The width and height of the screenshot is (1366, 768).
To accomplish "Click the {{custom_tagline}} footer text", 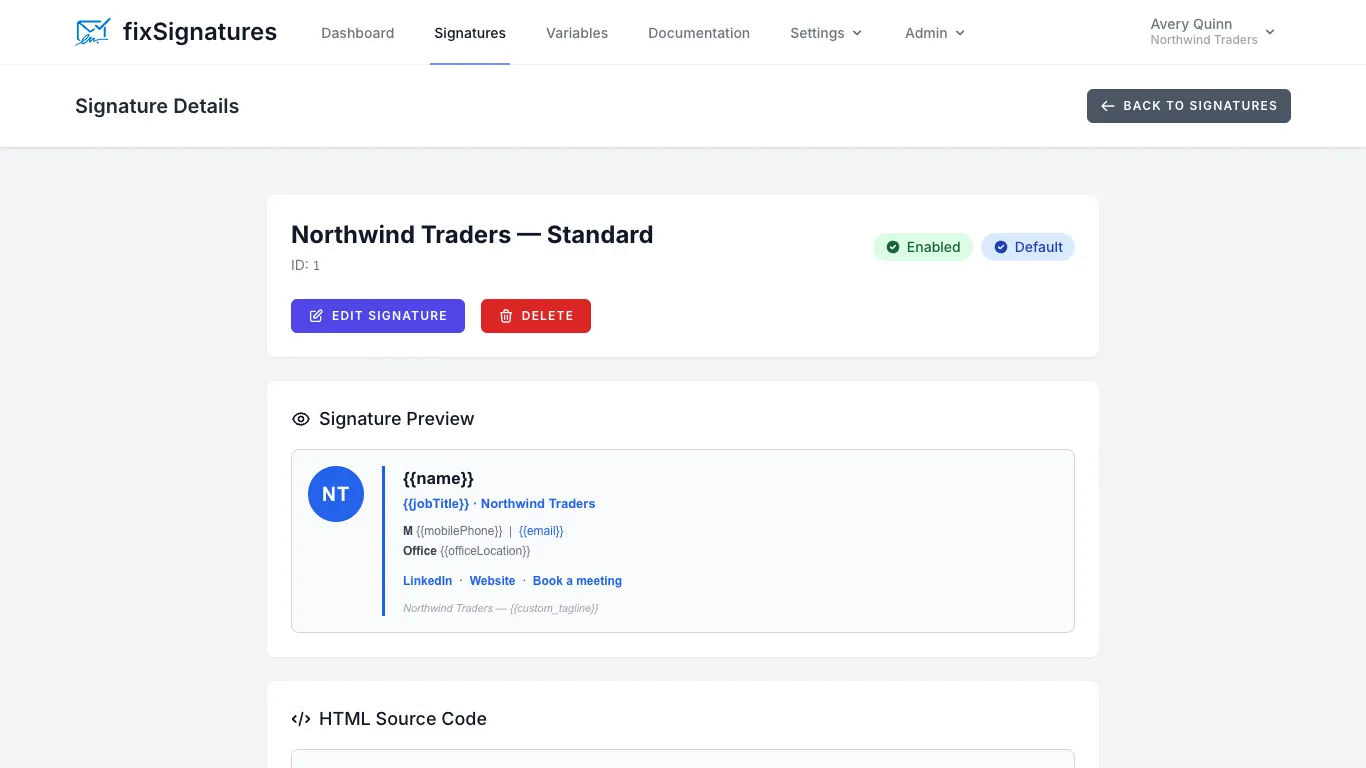I will (554, 608).
